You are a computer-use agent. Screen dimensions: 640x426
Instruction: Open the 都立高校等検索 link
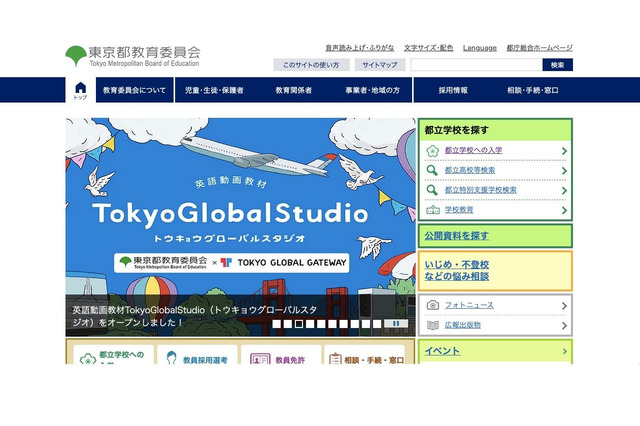click(x=470, y=170)
